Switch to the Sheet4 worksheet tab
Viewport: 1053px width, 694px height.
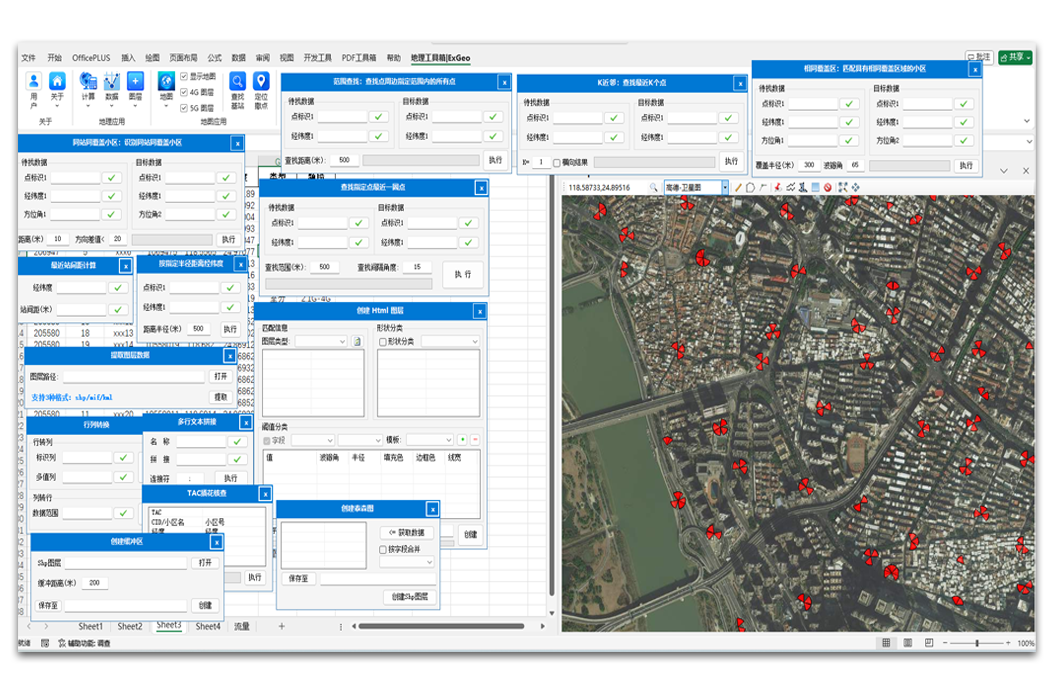click(x=208, y=627)
